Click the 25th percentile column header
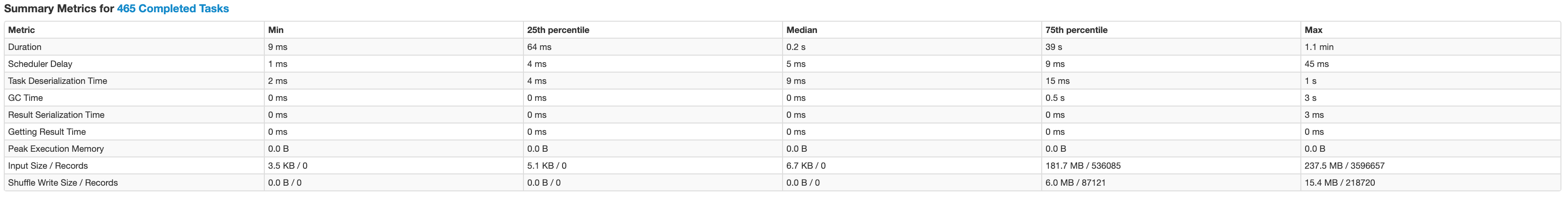The height and width of the screenshot is (197, 1568). pyautogui.click(x=558, y=30)
